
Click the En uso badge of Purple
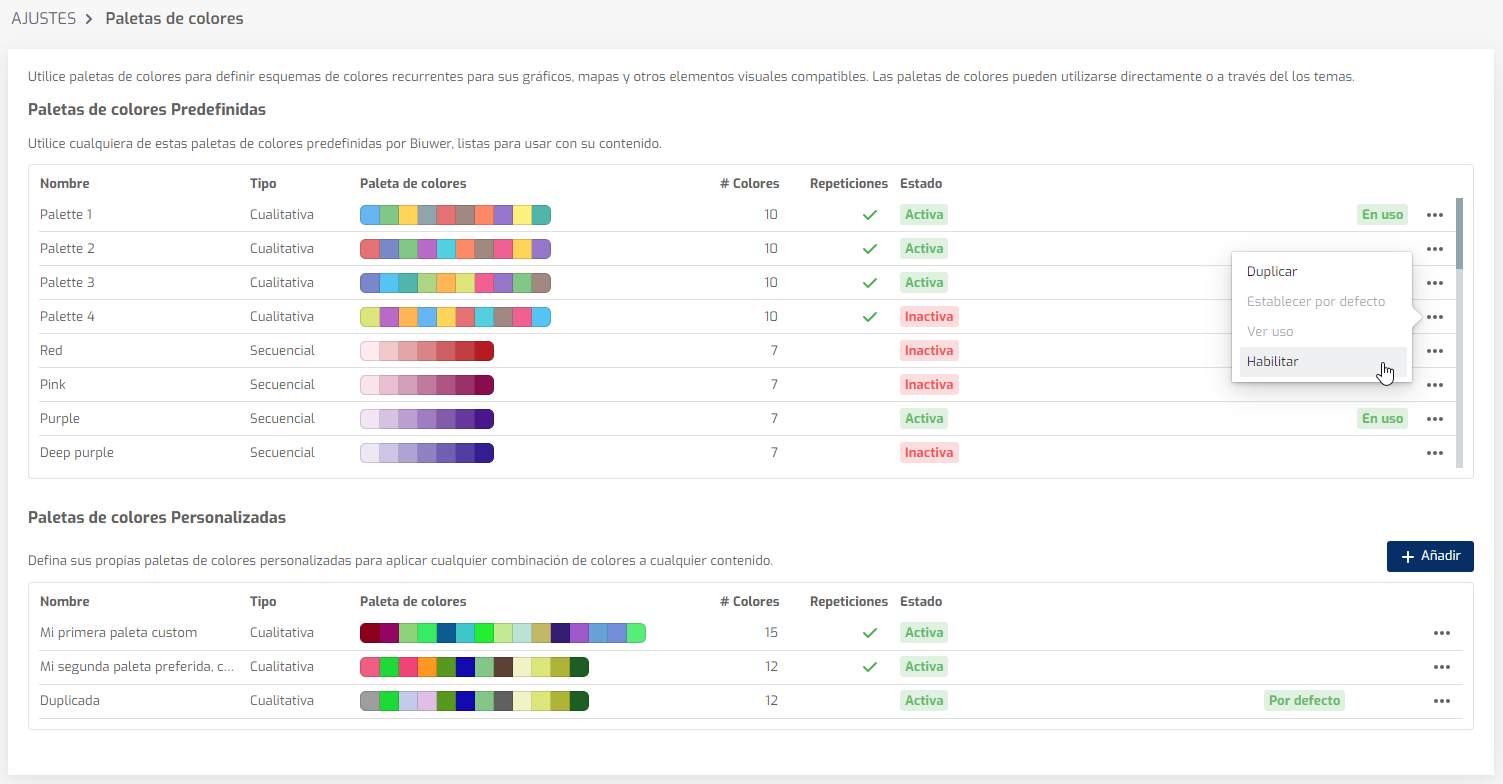coord(1382,419)
